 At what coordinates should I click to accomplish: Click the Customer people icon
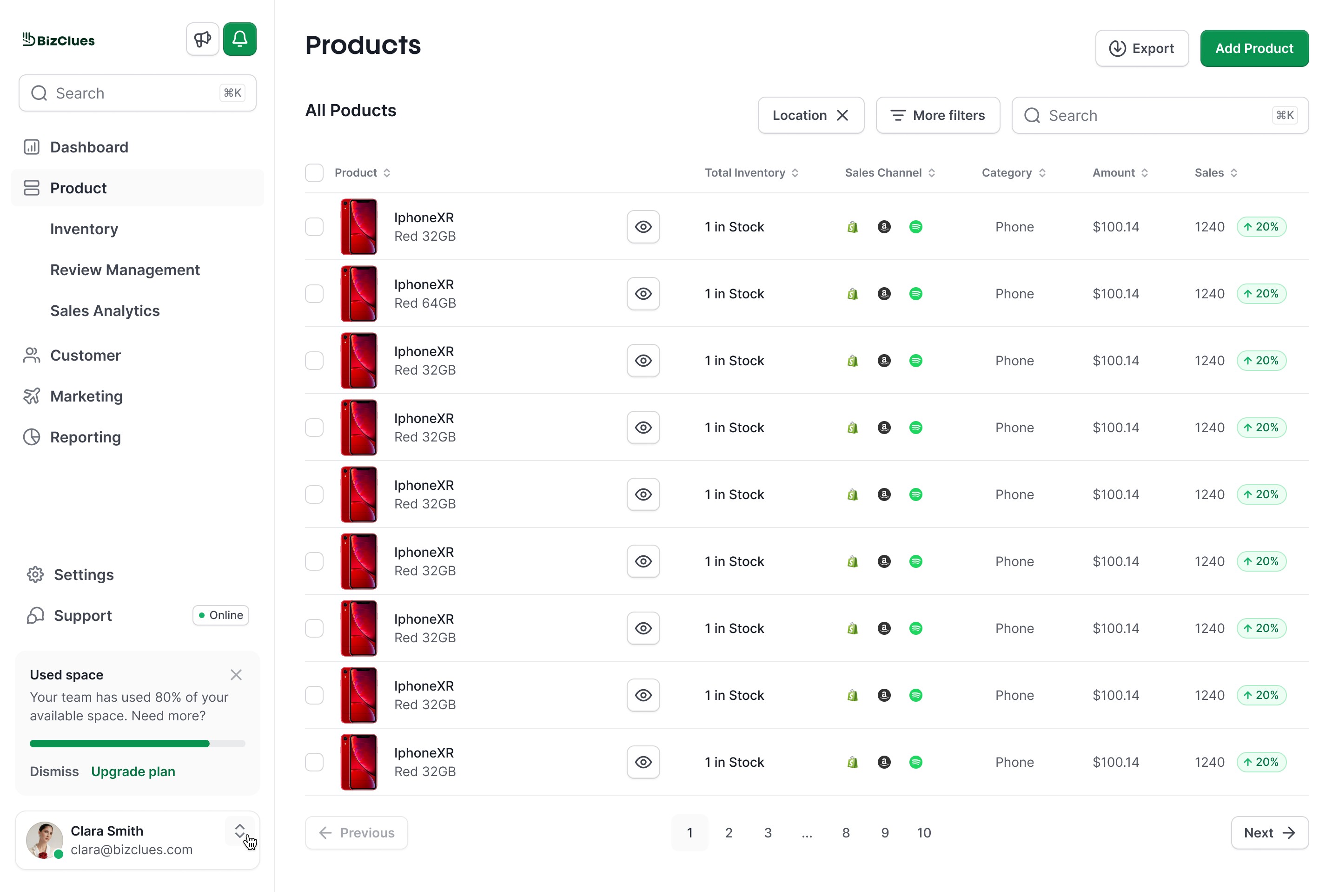point(32,356)
